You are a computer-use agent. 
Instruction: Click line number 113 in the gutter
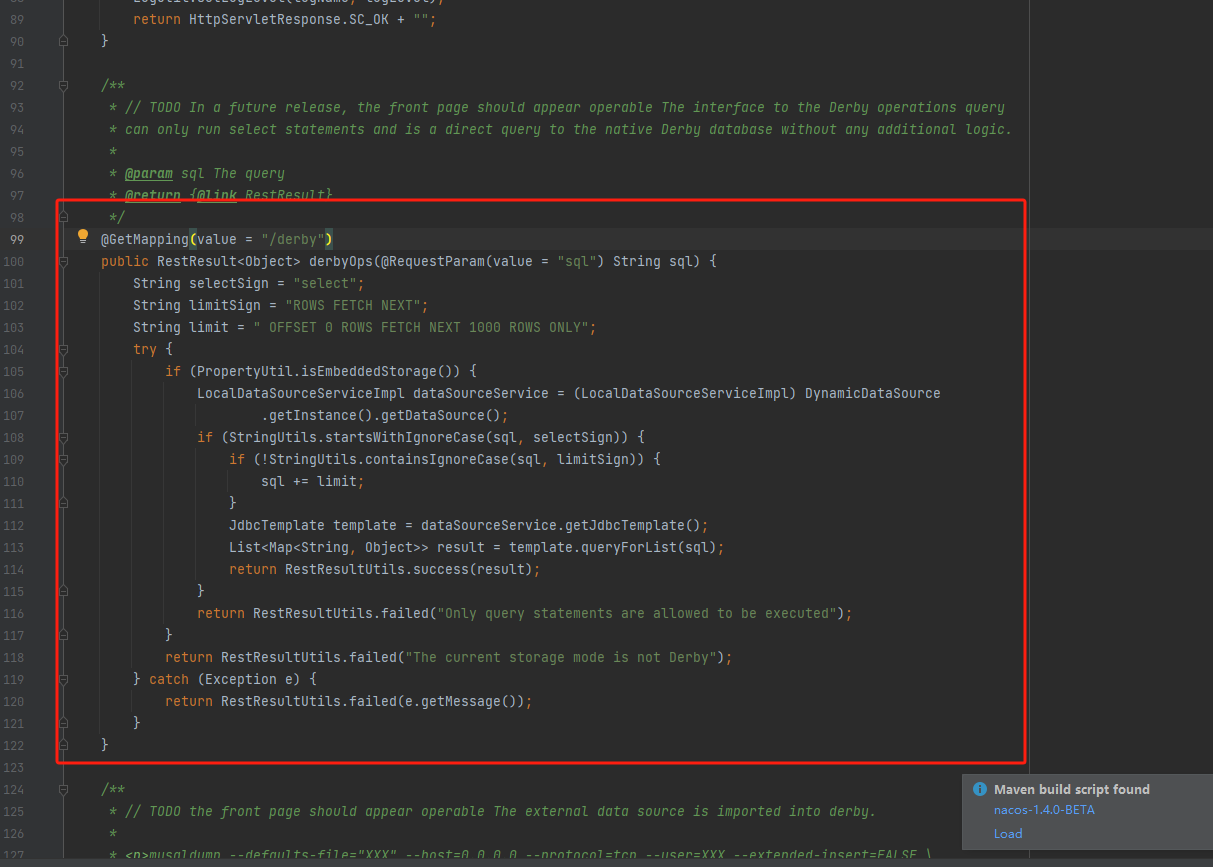pyautogui.click(x=14, y=547)
